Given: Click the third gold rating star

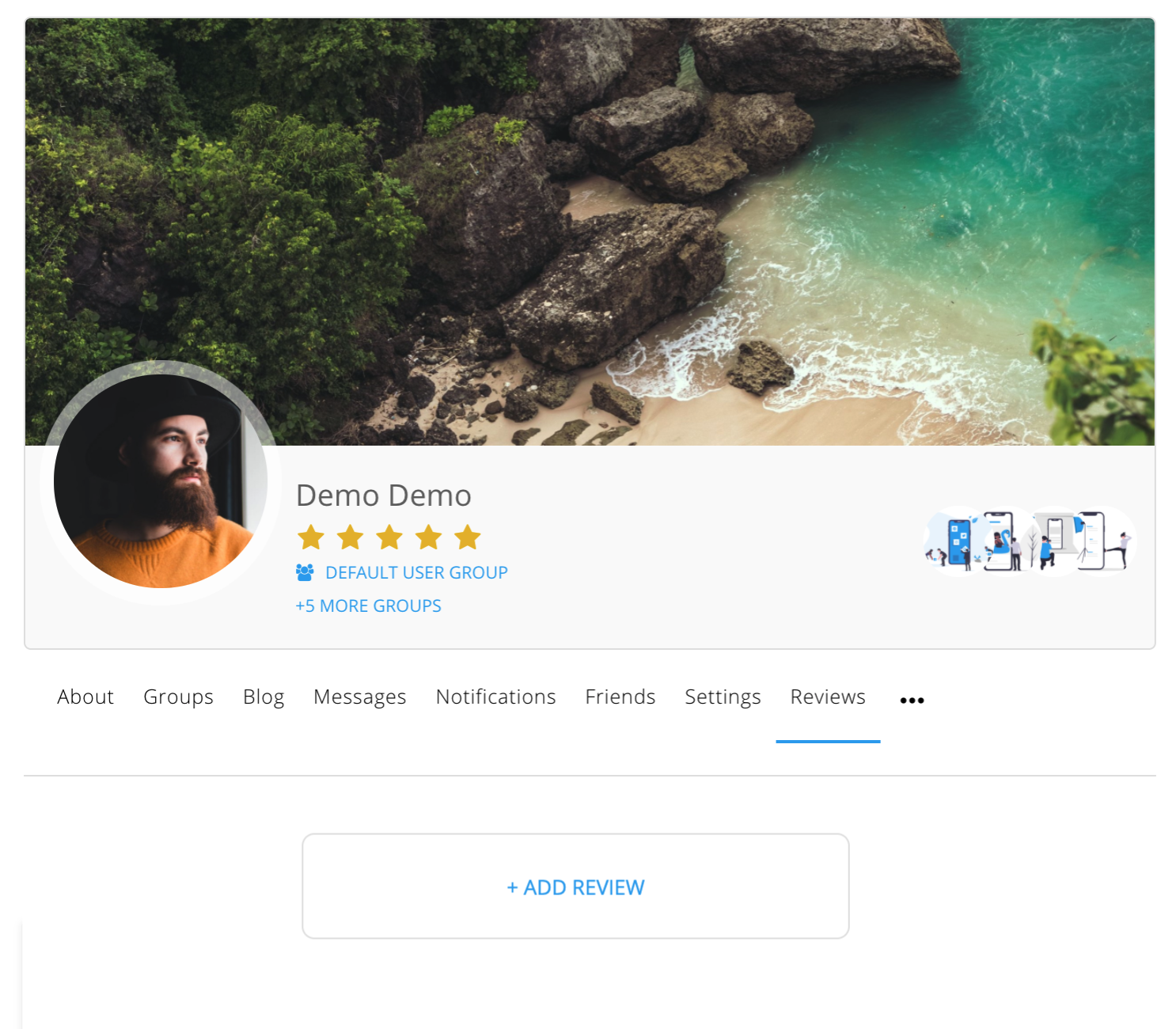Looking at the screenshot, I should [x=389, y=537].
